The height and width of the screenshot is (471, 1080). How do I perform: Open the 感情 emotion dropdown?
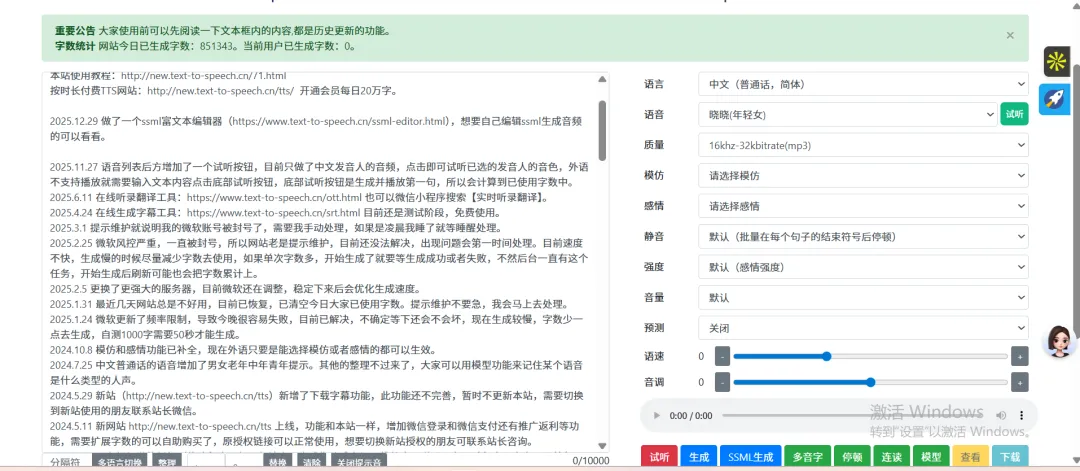point(863,206)
